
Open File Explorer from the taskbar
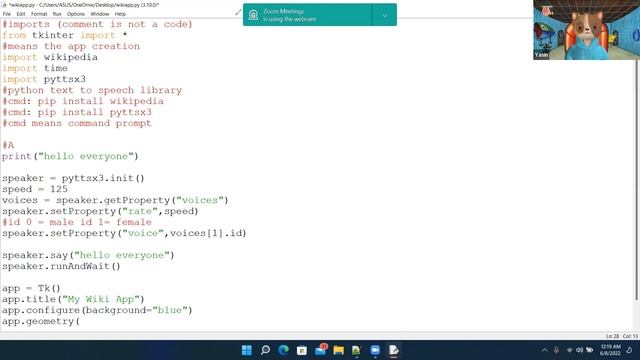tap(338, 350)
